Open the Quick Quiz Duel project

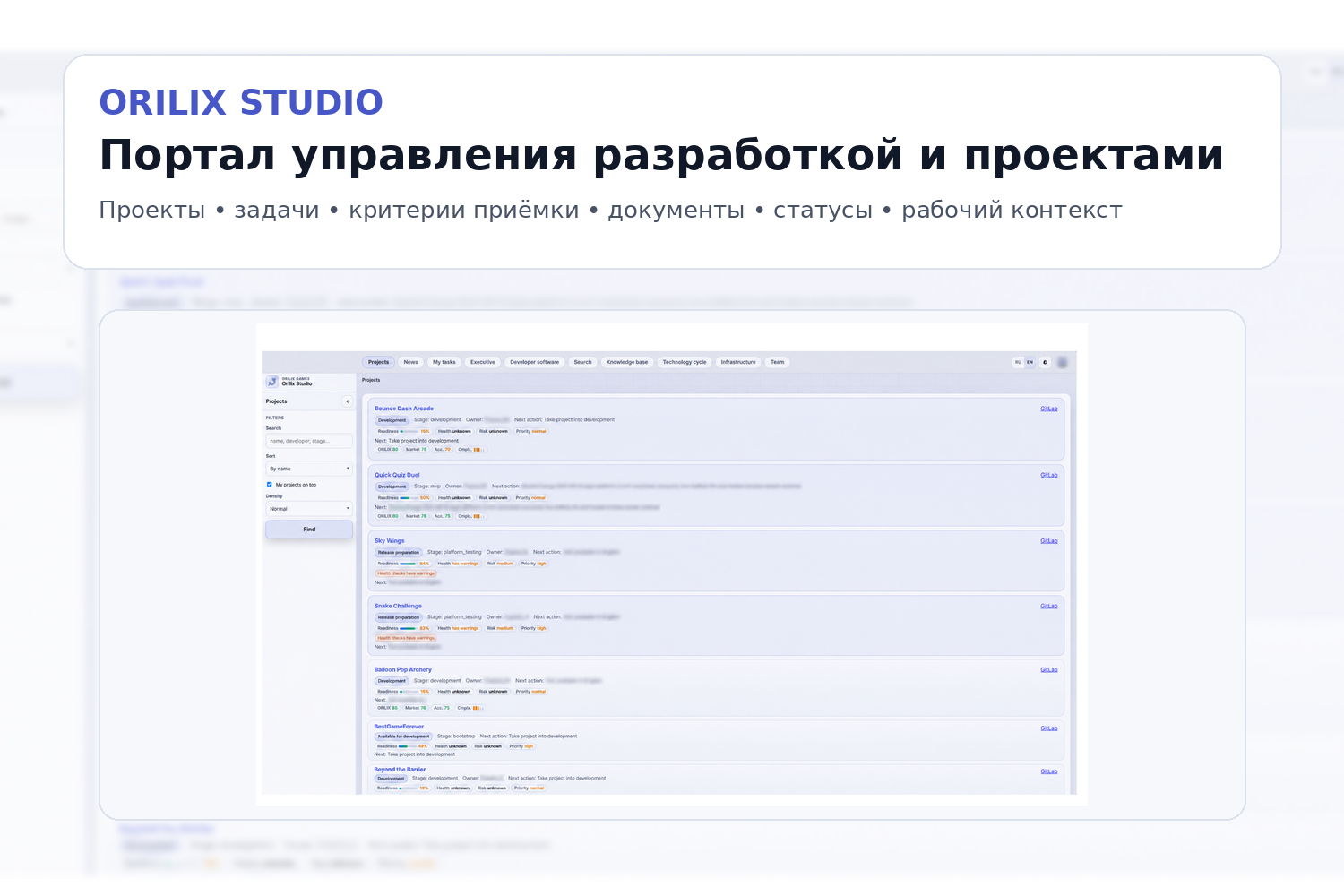point(397,475)
